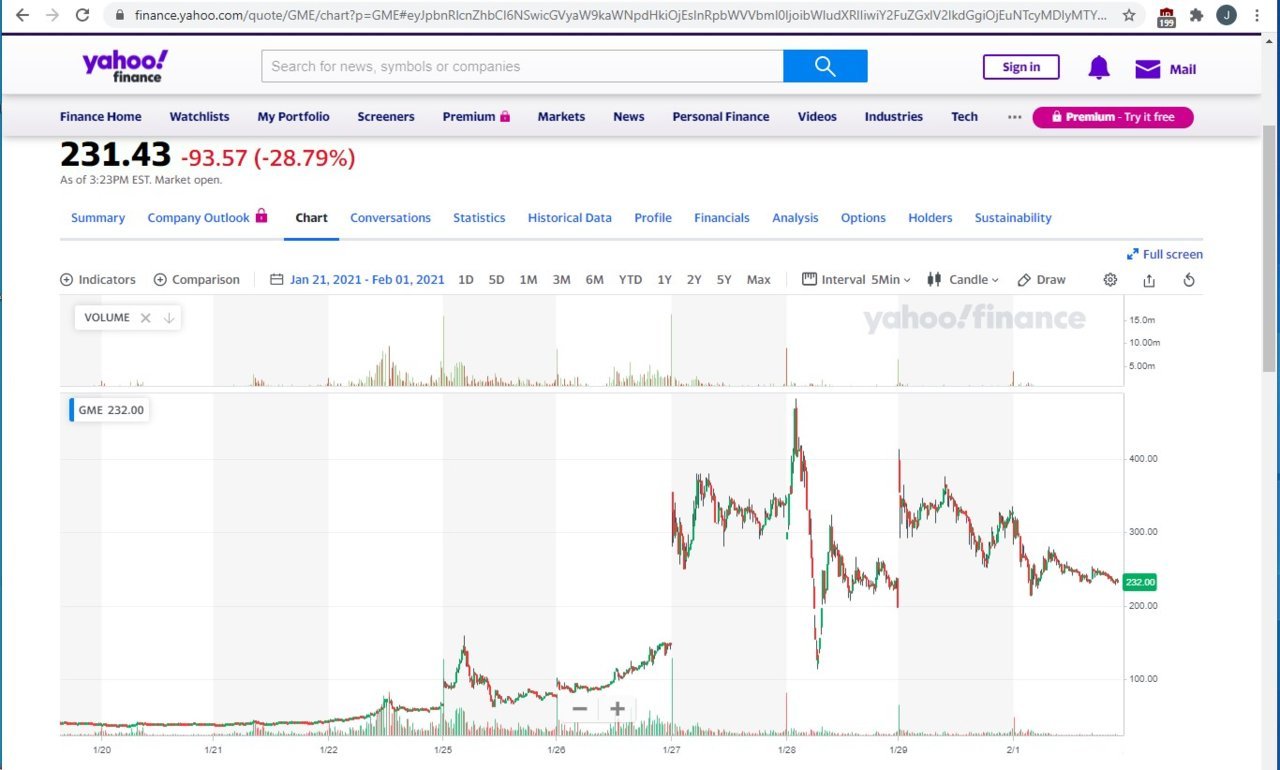Add Indicators to the chart
This screenshot has height=770, width=1280.
(x=98, y=280)
